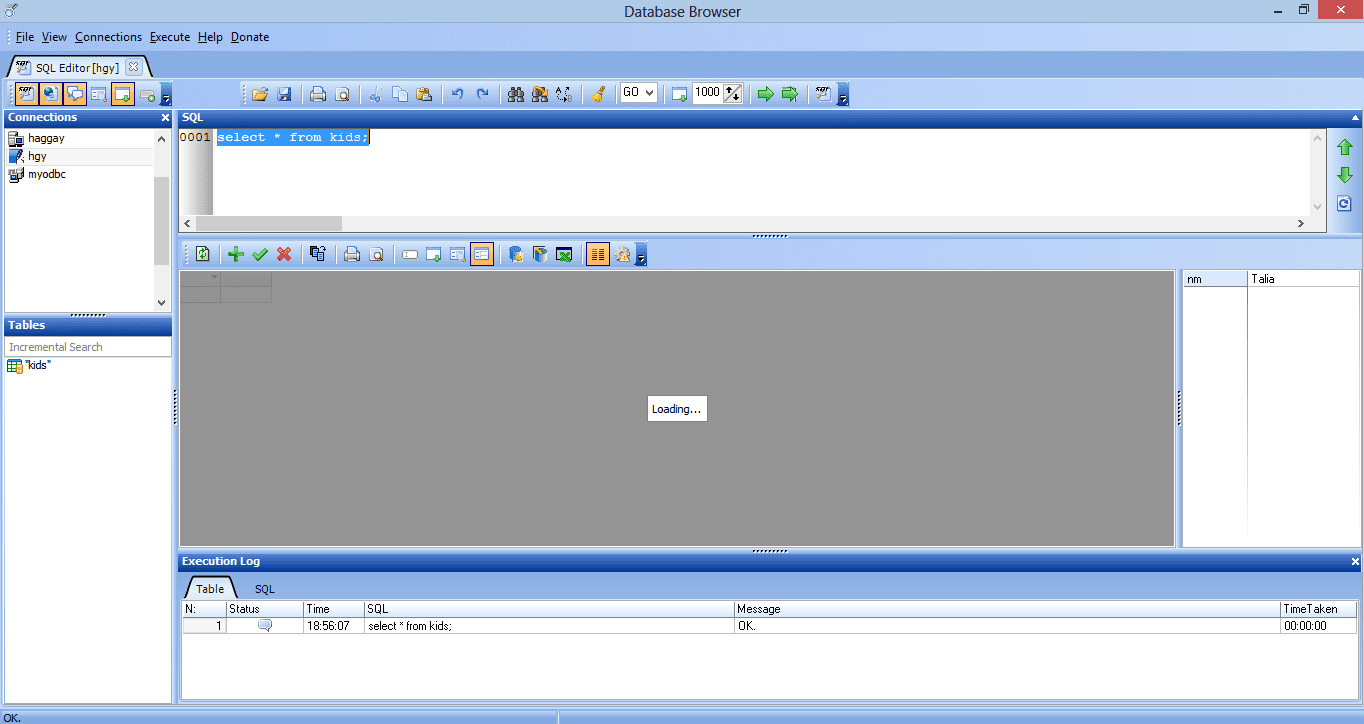The width and height of the screenshot is (1364, 724).
Task: Click the row limit stepper arrows
Action: pos(733,94)
